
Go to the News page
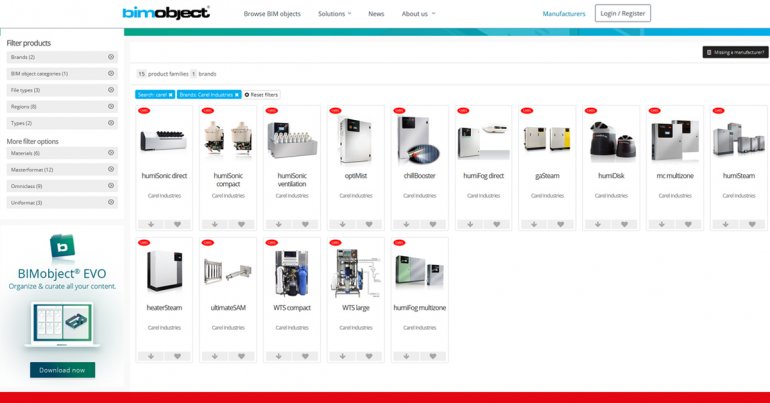coord(376,14)
